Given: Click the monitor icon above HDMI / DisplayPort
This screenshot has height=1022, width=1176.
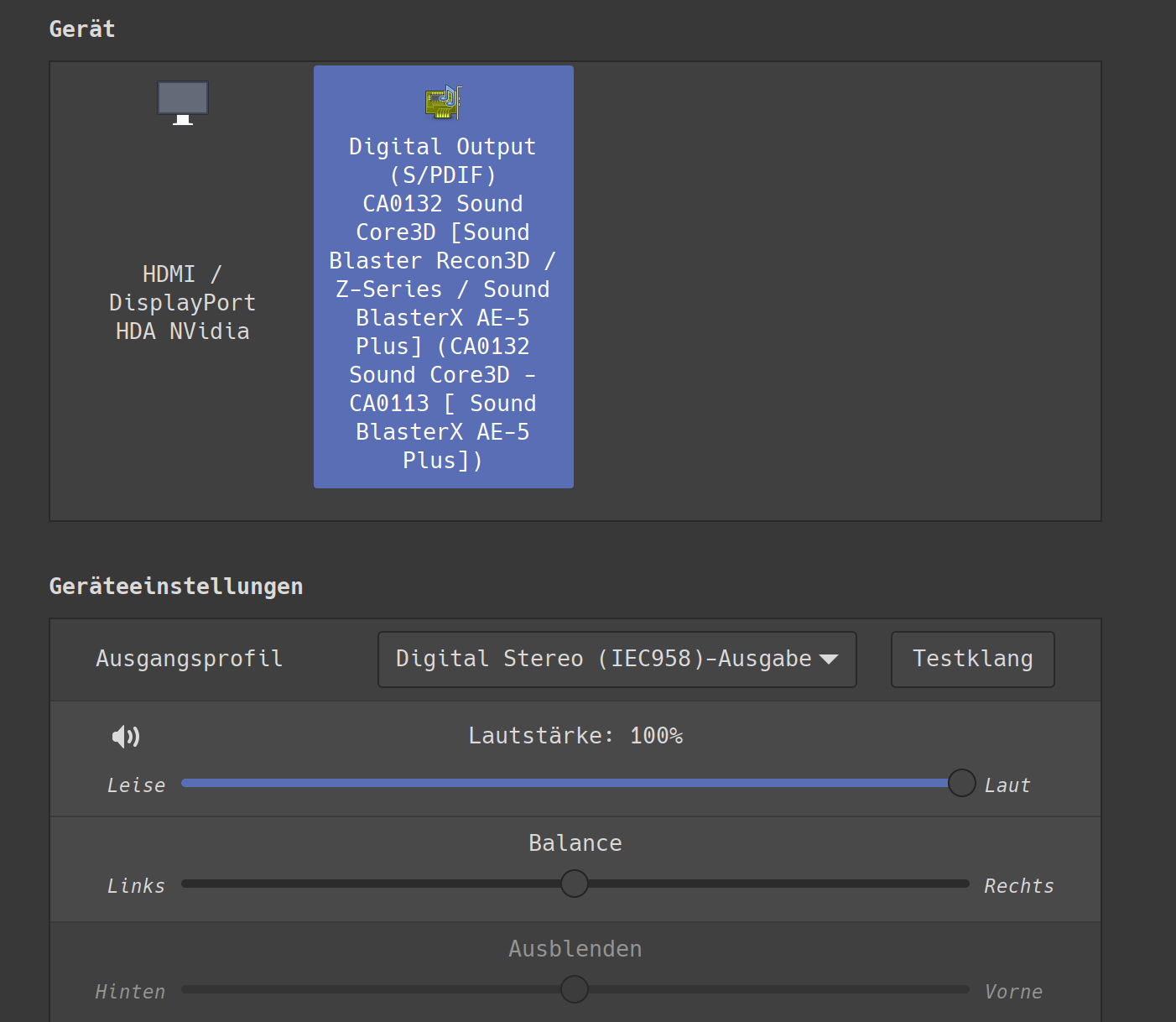Looking at the screenshot, I should [183, 103].
